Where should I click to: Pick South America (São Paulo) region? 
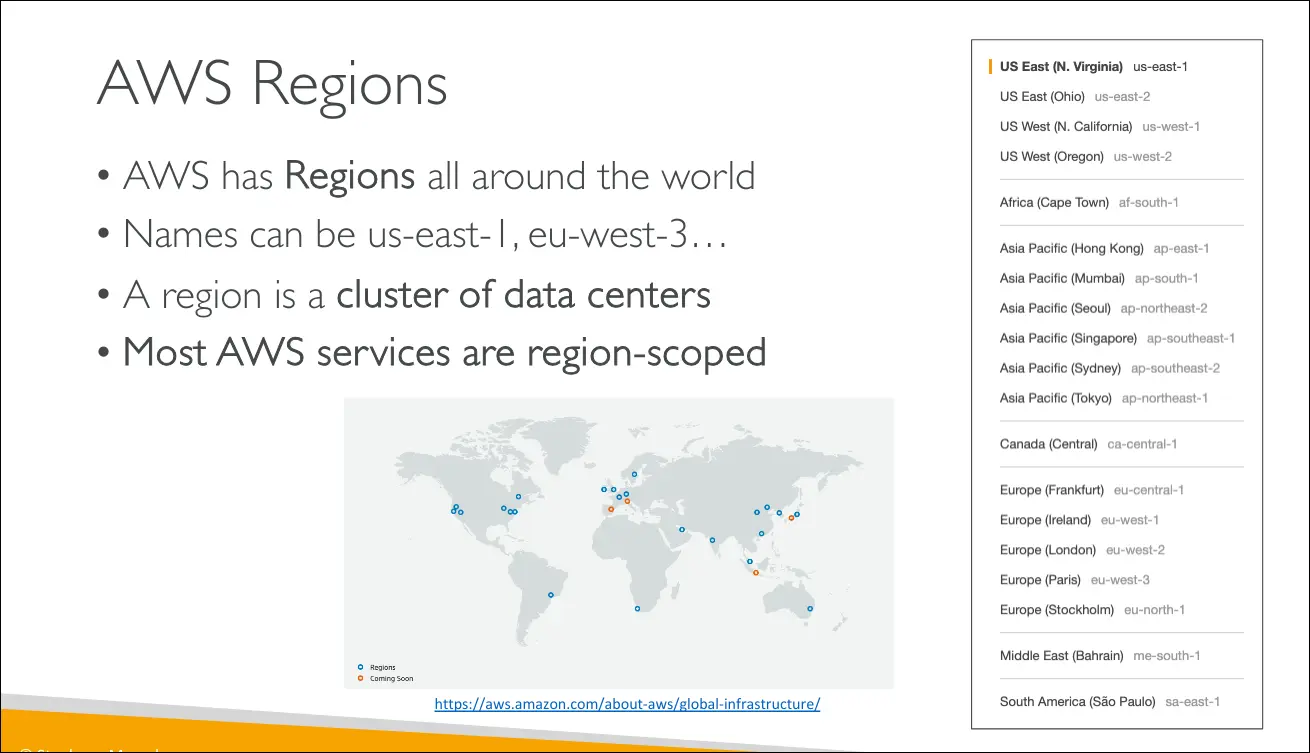tap(1109, 702)
